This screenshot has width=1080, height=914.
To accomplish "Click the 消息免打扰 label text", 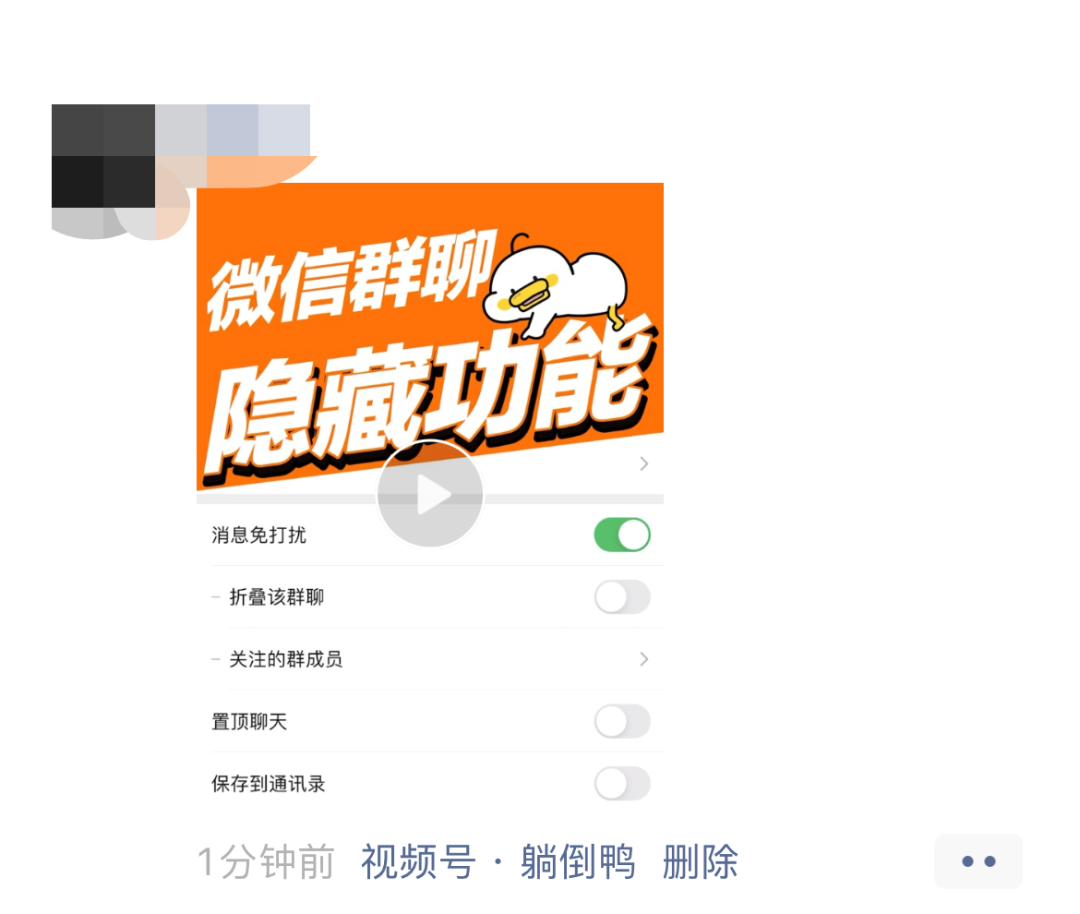I will pos(258,534).
